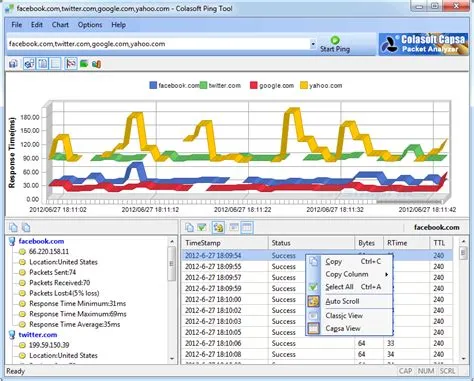
Task: Open the Help menu
Action: [x=118, y=25]
